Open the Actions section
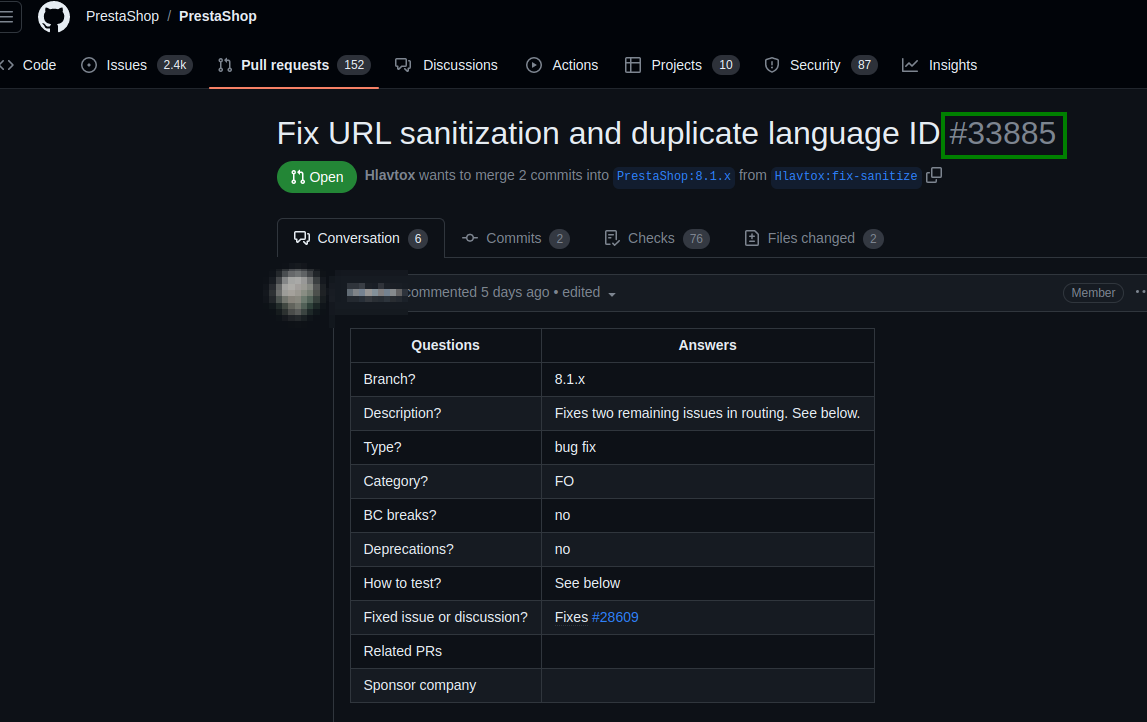Screen dimensions: 1147x722 562,65
